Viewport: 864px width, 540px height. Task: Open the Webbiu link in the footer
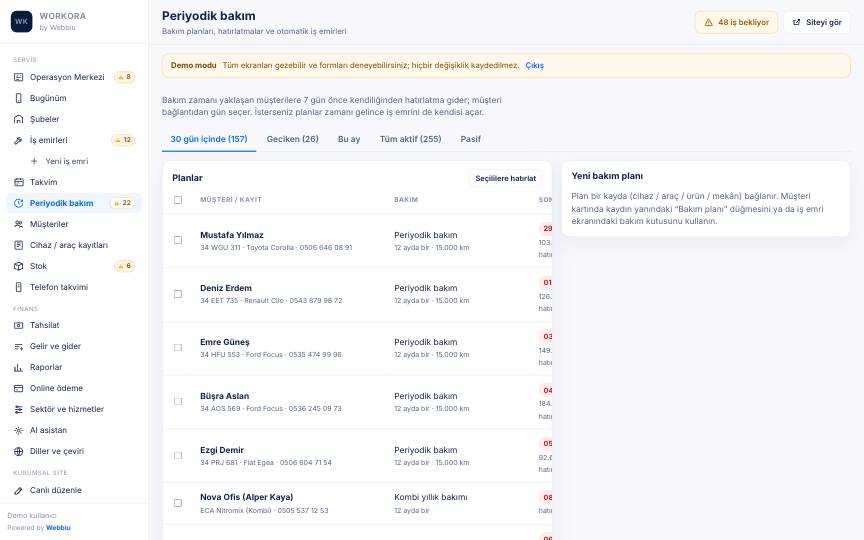click(58, 527)
